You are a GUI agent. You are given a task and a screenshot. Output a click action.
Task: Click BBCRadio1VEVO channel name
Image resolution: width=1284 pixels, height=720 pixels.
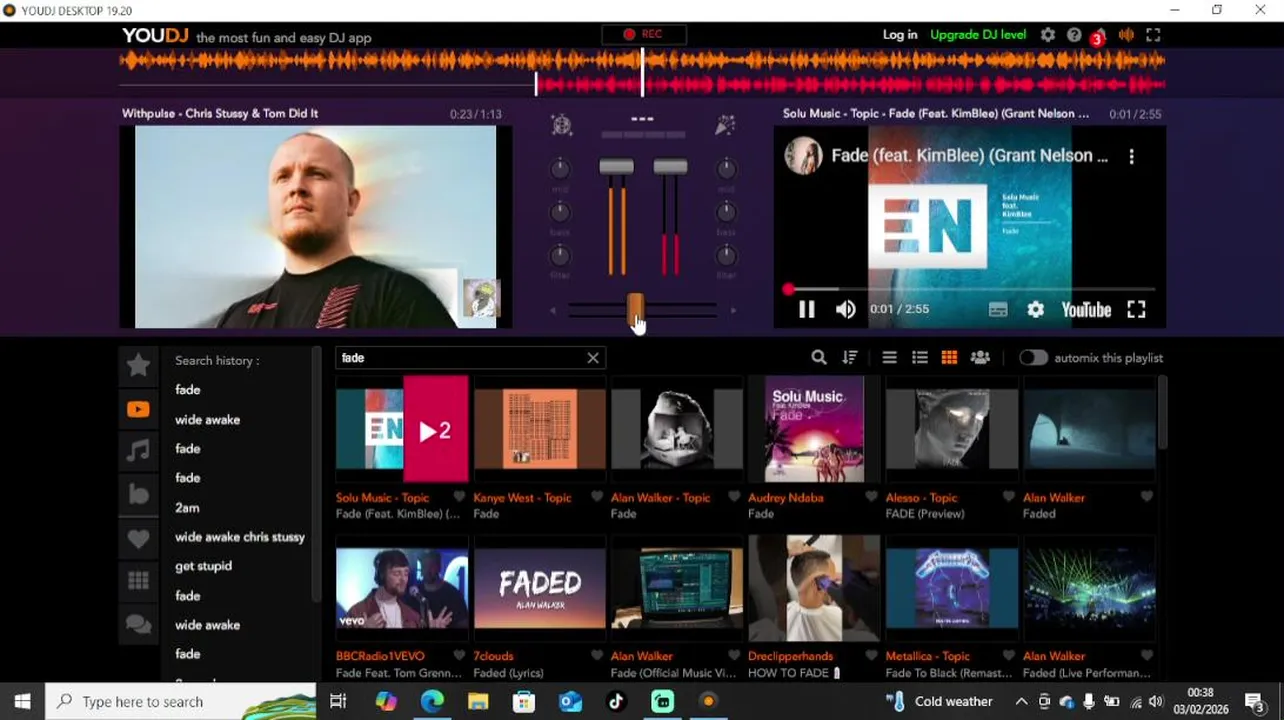click(380, 656)
